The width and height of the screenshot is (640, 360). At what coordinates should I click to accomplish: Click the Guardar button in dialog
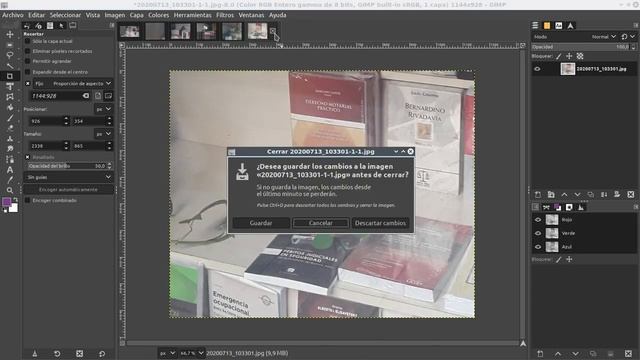261,223
